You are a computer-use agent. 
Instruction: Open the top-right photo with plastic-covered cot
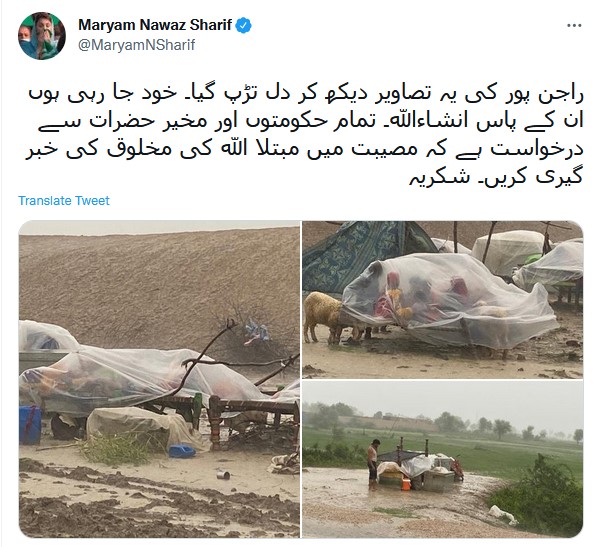[x=443, y=299]
